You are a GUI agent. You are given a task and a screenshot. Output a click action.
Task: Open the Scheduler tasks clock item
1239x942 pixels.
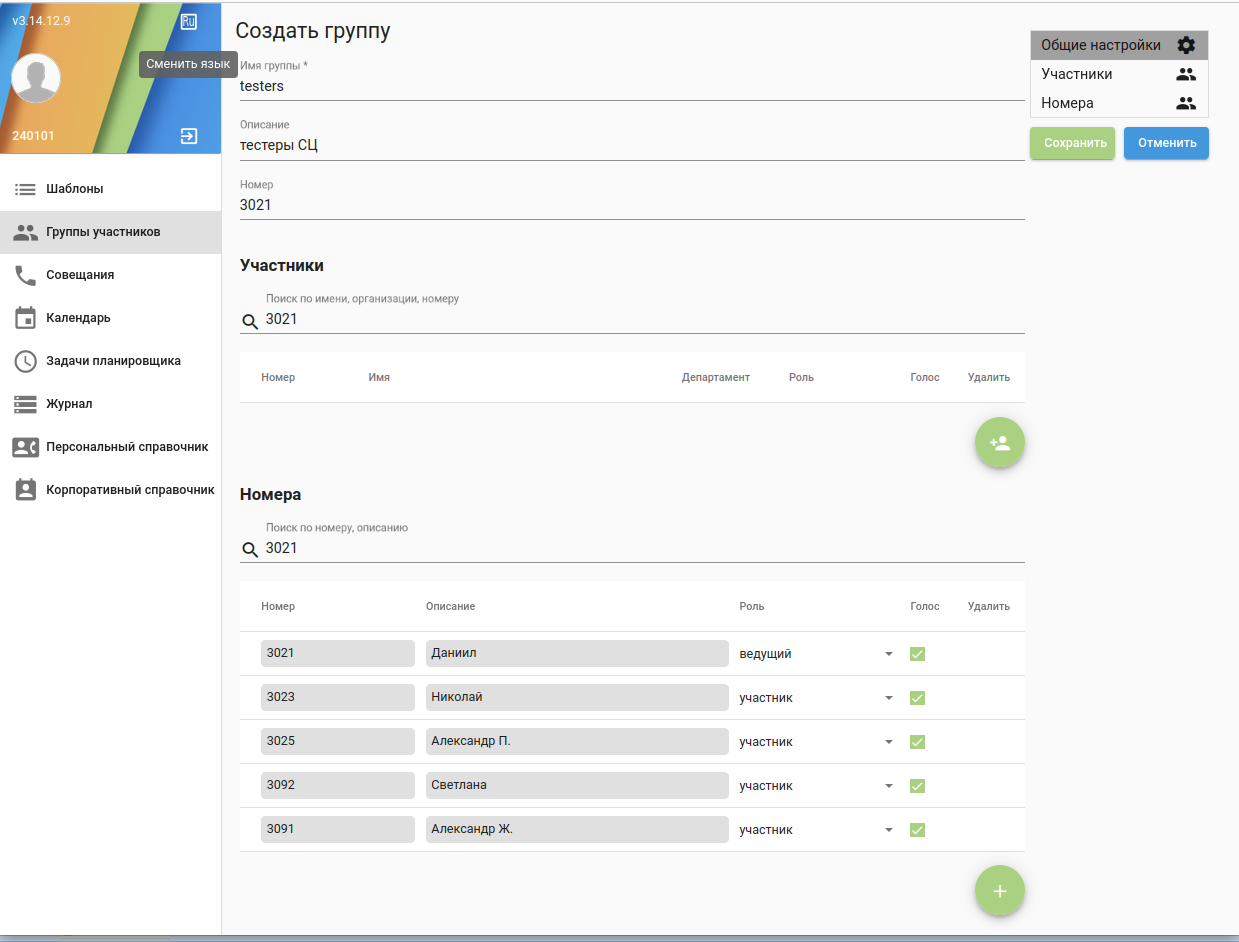tap(113, 361)
